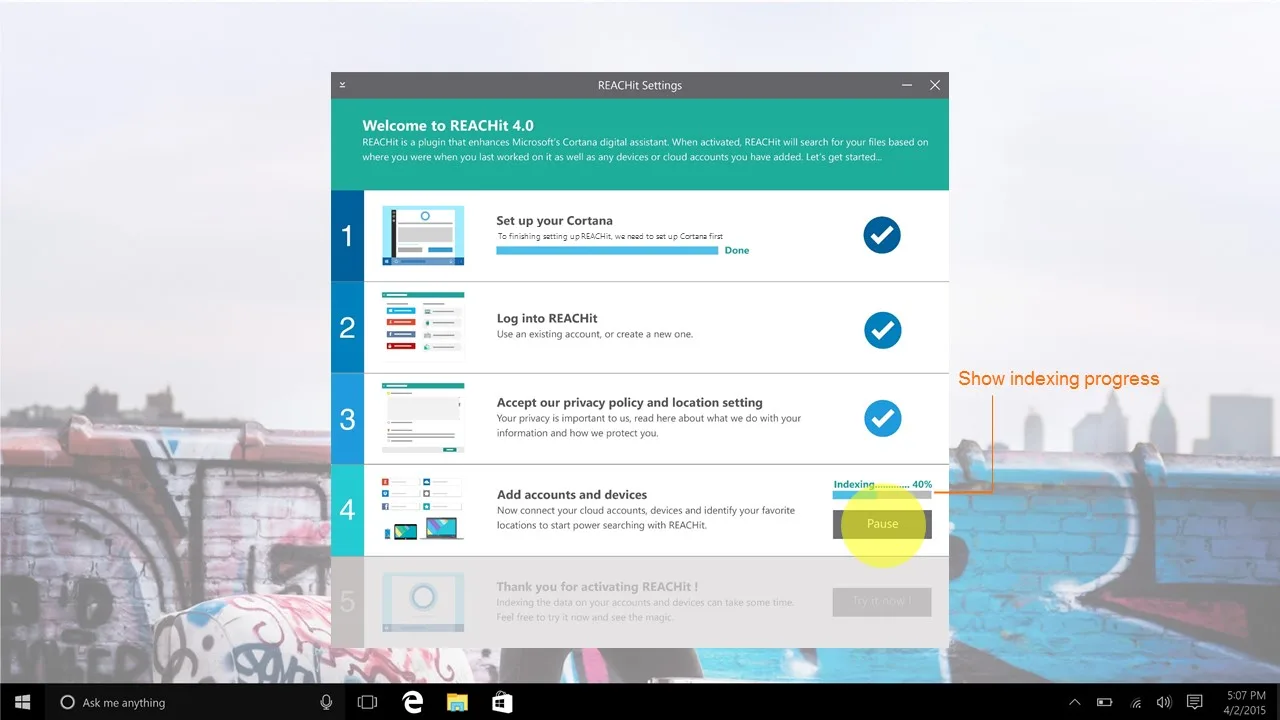Click the 'Set up your Cortana' heading

pyautogui.click(x=554, y=220)
